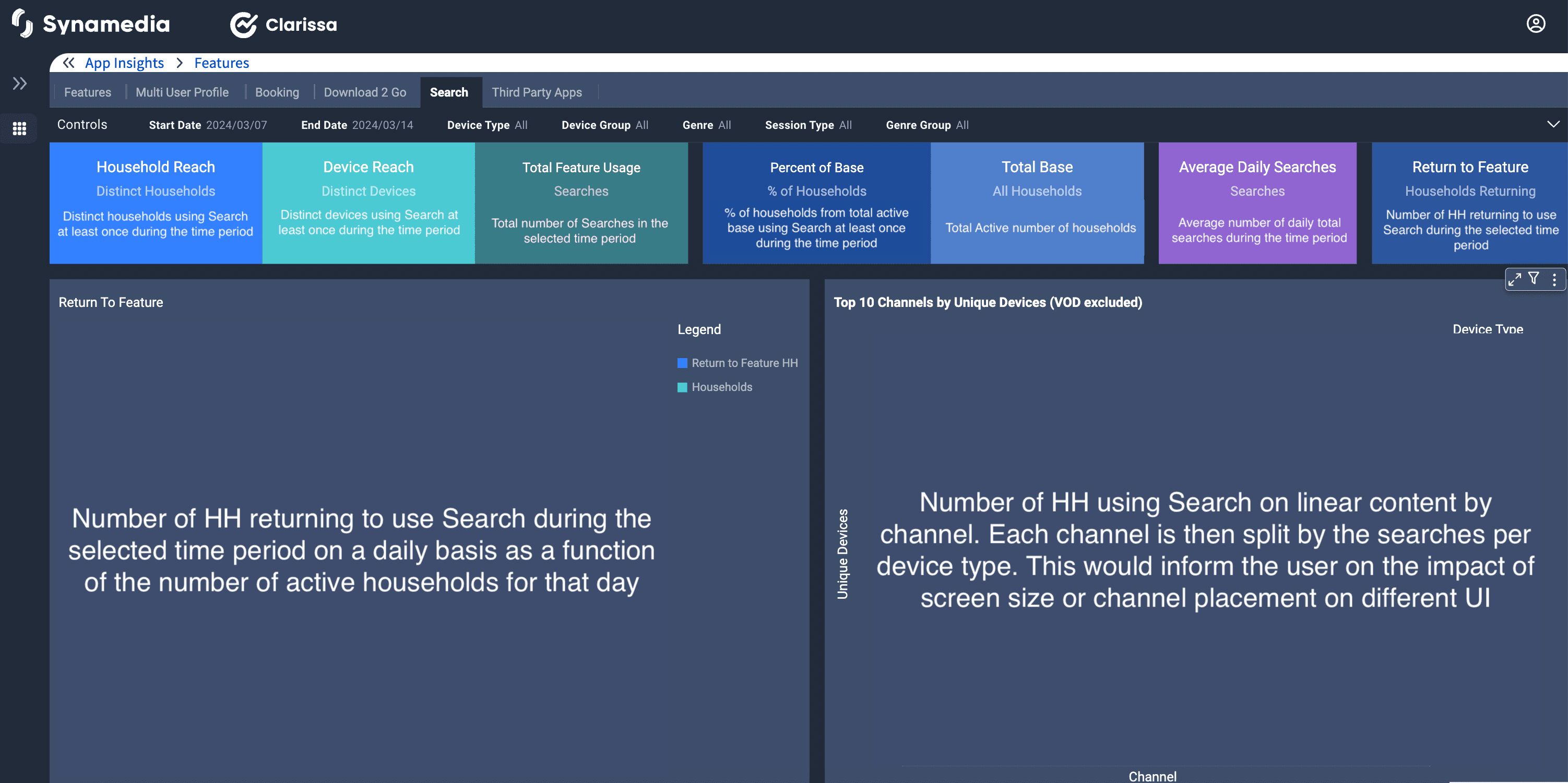Open the apps grid menu icon
The width and height of the screenshot is (1568, 783).
(x=19, y=128)
